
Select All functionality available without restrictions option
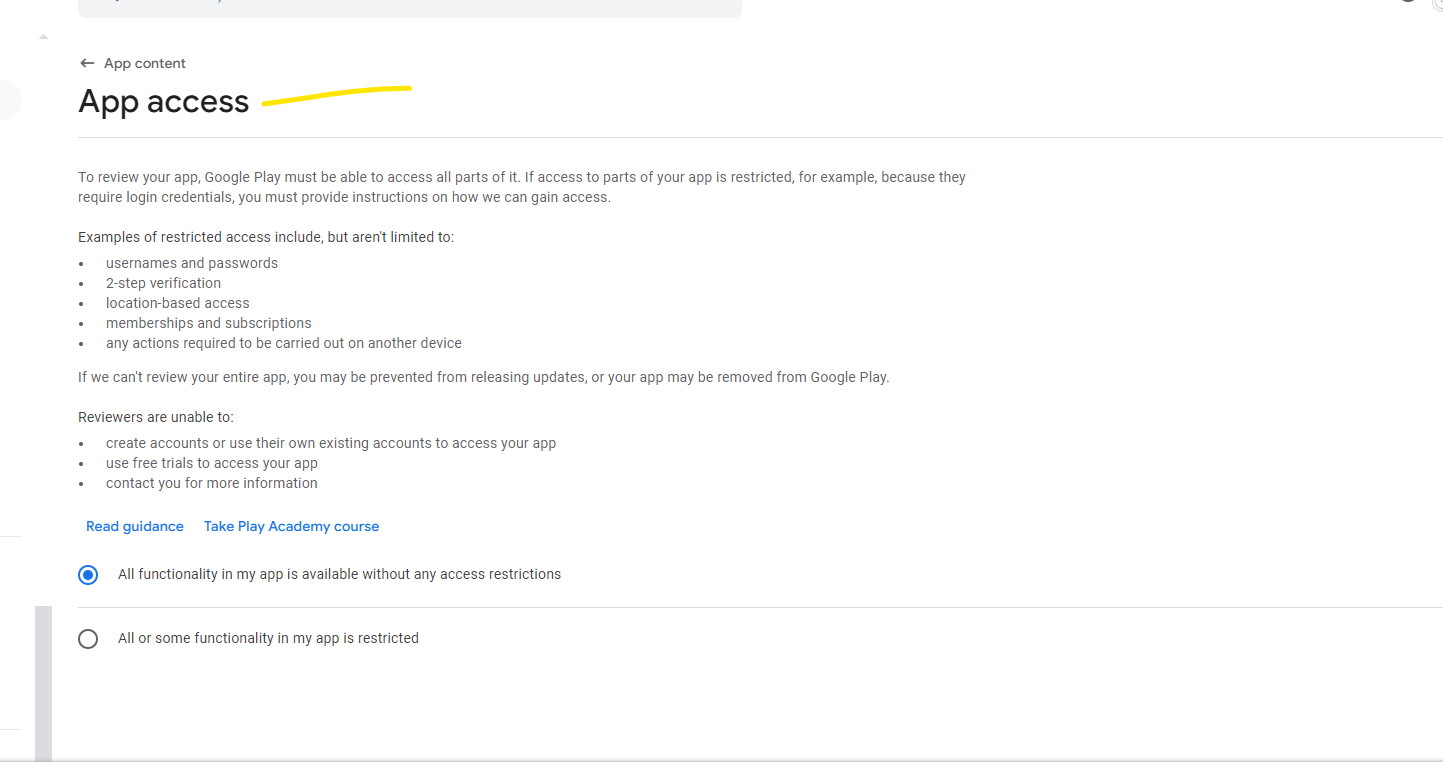pyautogui.click(x=88, y=575)
